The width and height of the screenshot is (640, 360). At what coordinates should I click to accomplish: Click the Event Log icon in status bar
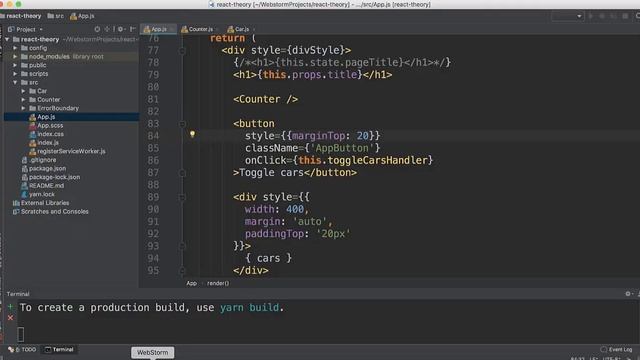click(x=603, y=349)
